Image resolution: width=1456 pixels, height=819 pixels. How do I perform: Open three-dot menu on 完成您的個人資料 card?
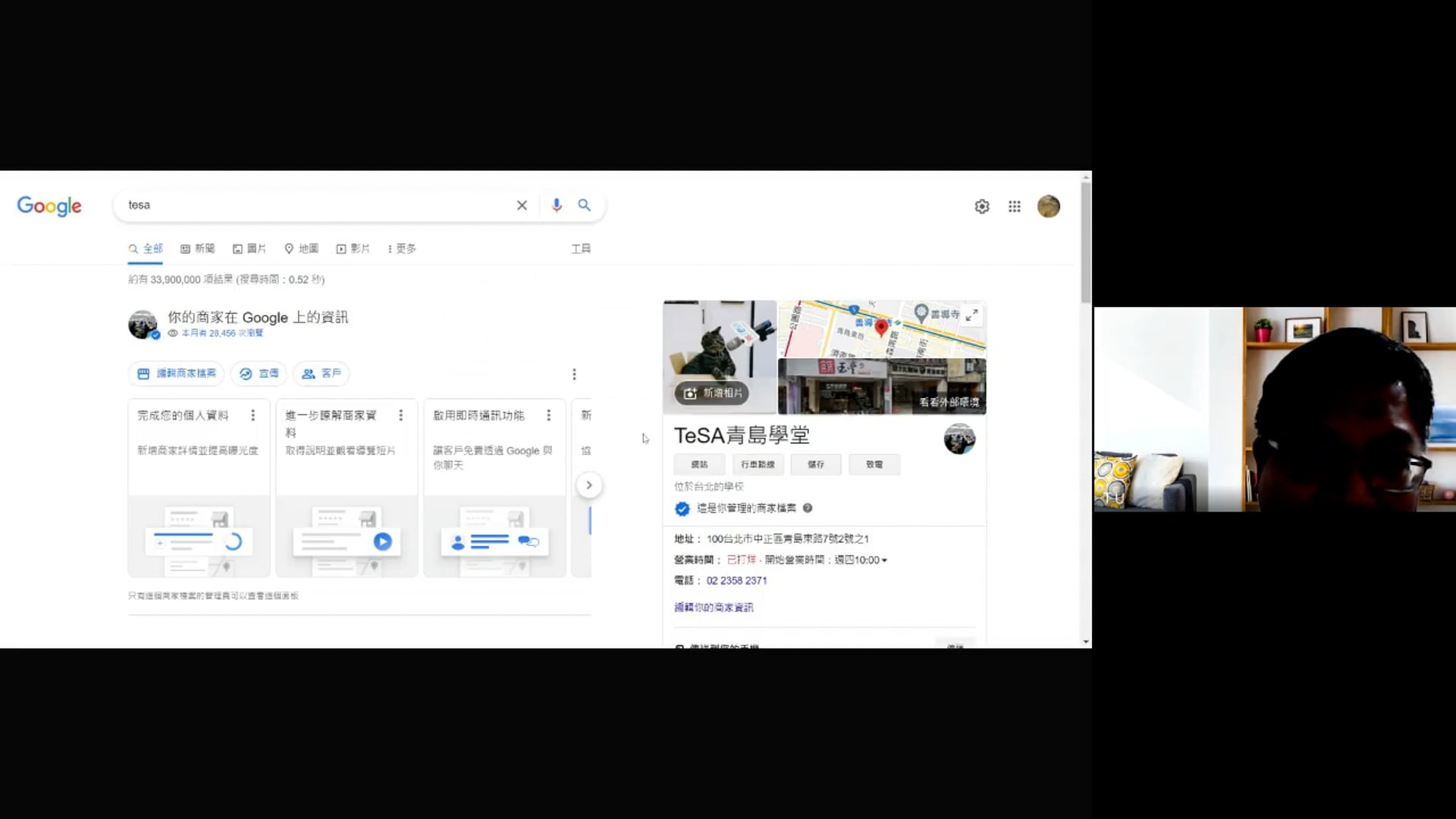(x=253, y=416)
